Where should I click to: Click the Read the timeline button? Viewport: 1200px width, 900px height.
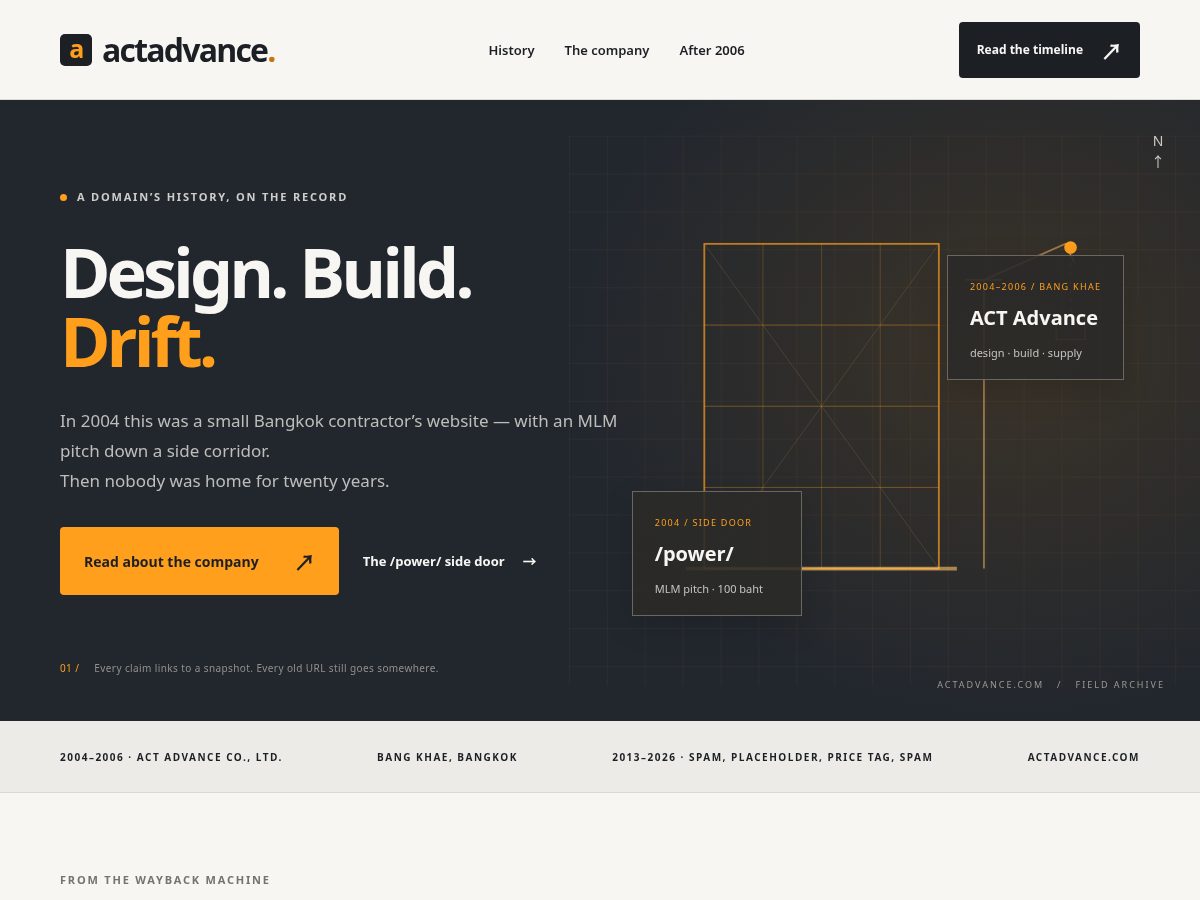[1049, 50]
